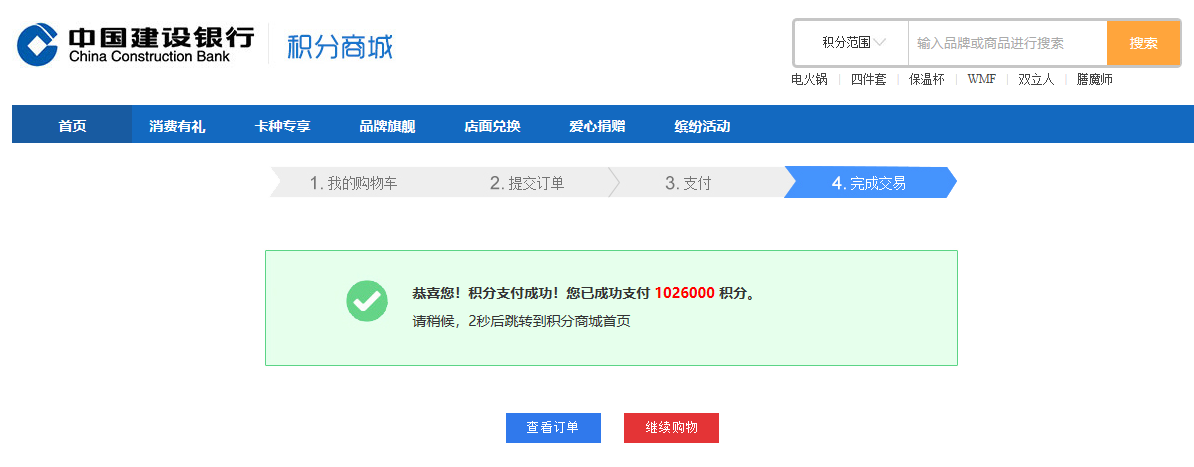Click step 4. 完成交易
The width and height of the screenshot is (1194, 467).
(x=870, y=183)
